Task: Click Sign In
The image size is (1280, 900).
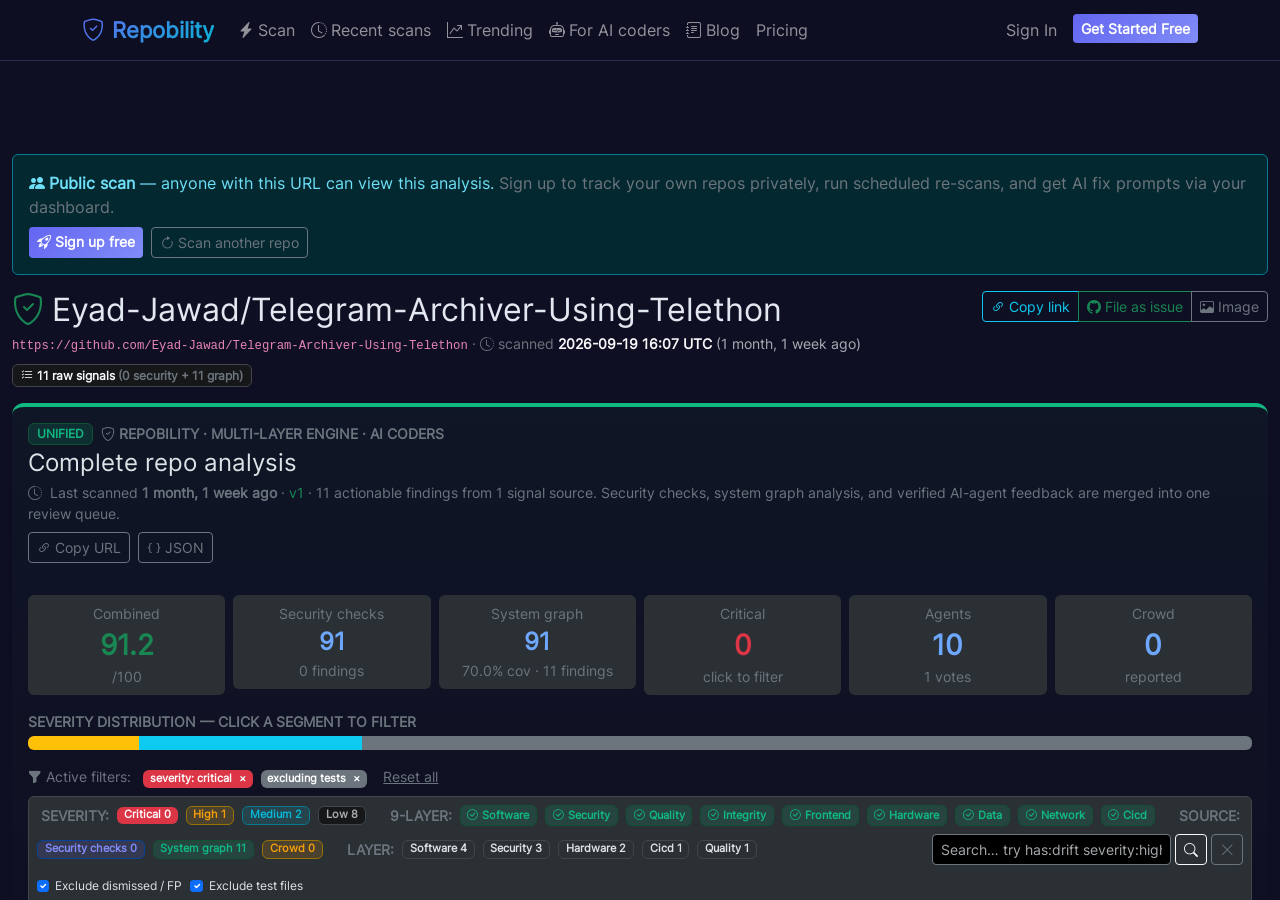Action: 1031,30
